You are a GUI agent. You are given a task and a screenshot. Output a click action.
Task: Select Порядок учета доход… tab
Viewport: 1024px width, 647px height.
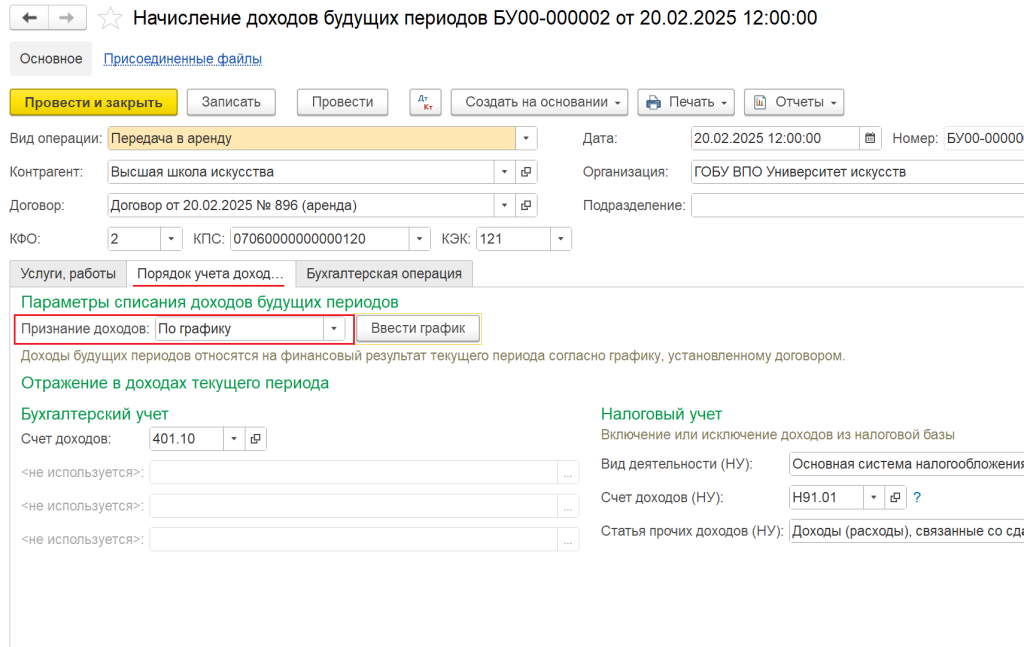210,274
